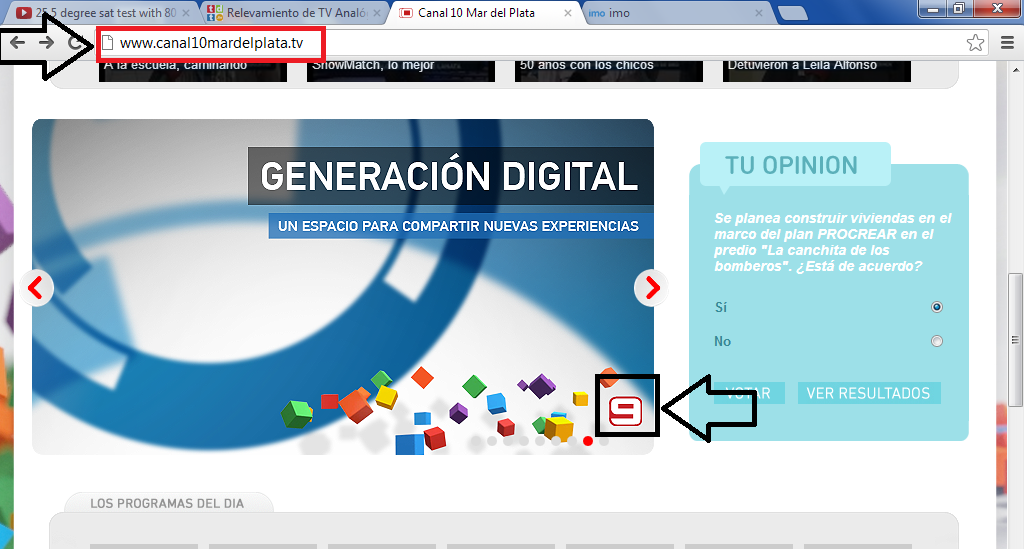Select the No radio option in the poll
The width and height of the screenshot is (1024, 549).
point(936,341)
